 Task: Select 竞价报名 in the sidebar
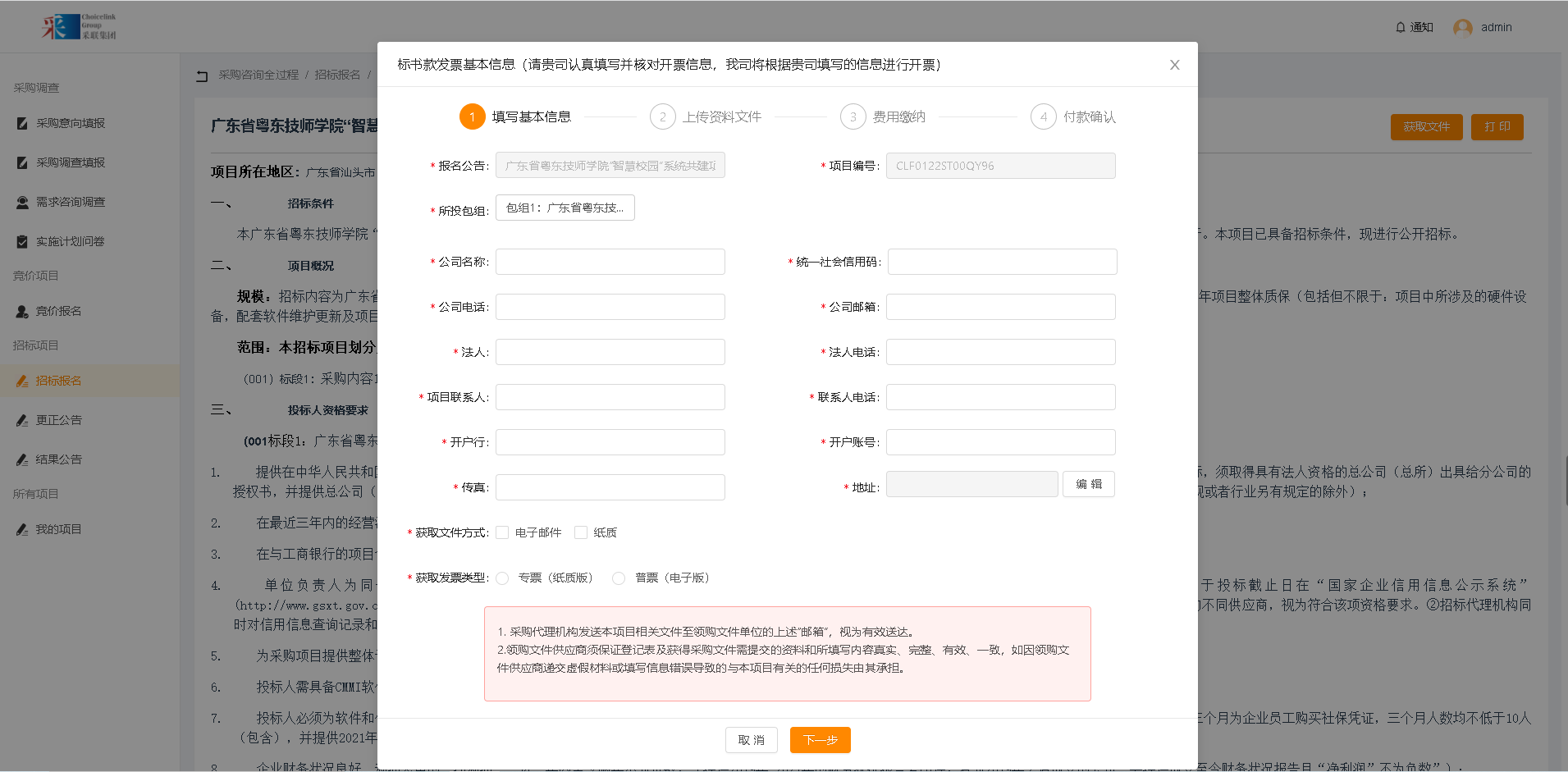coord(57,311)
